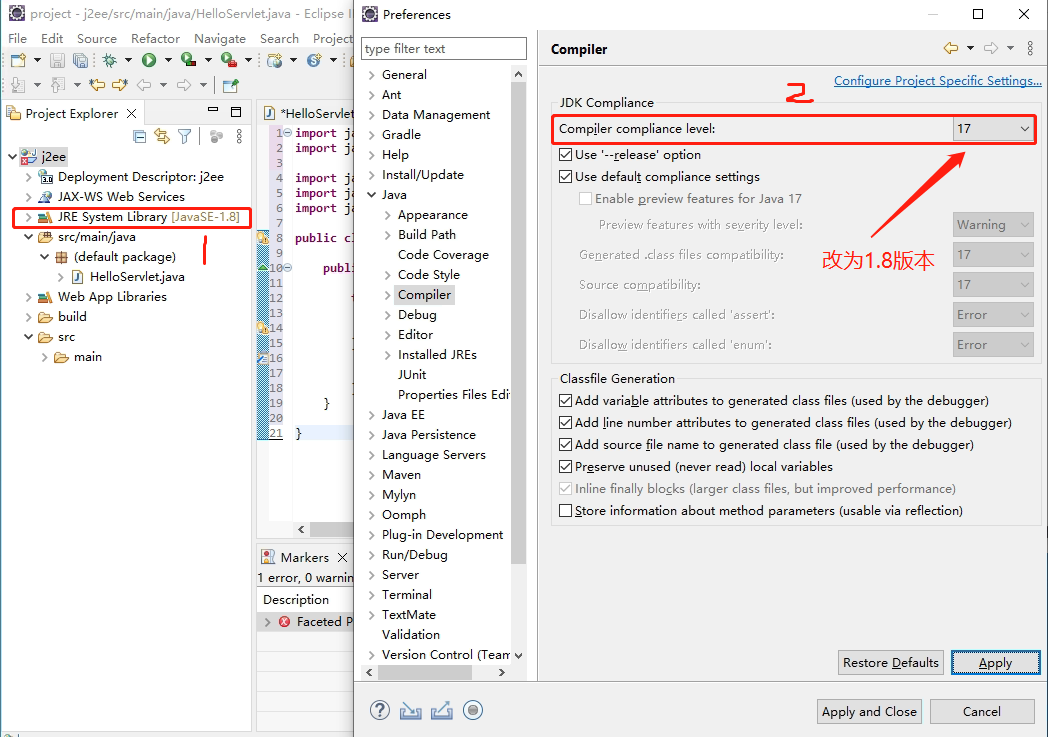The height and width of the screenshot is (737, 1048).
Task: Select HelloServlet.java in Project Explorer
Action: [137, 277]
